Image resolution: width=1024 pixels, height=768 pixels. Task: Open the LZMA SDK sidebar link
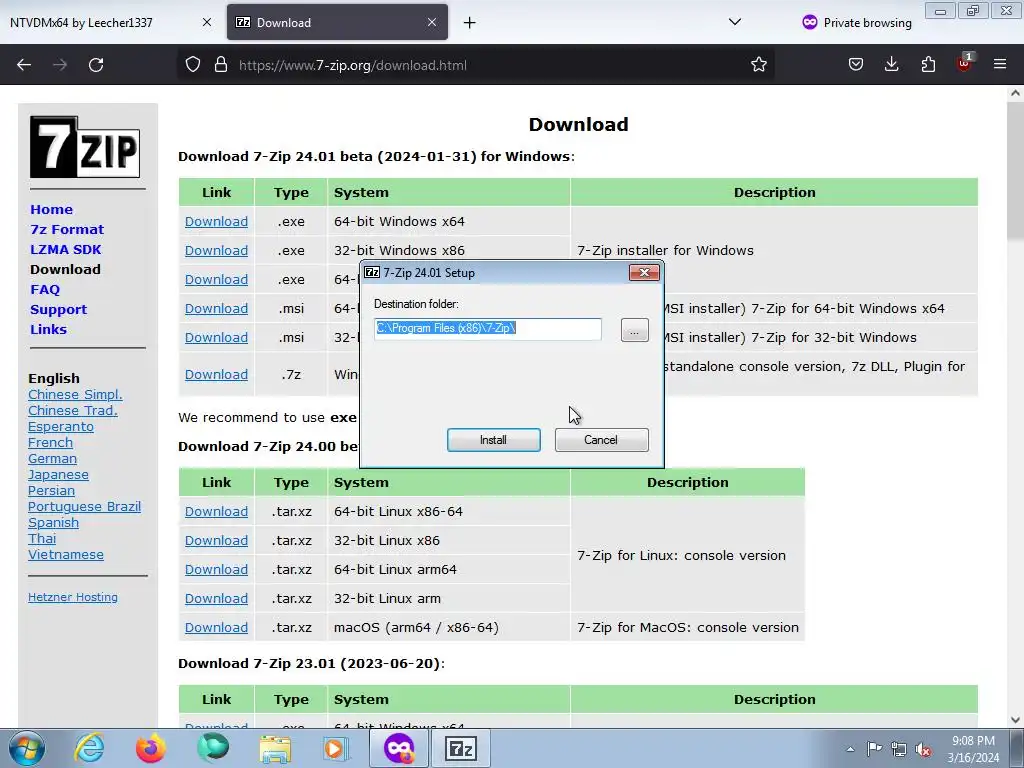66,249
